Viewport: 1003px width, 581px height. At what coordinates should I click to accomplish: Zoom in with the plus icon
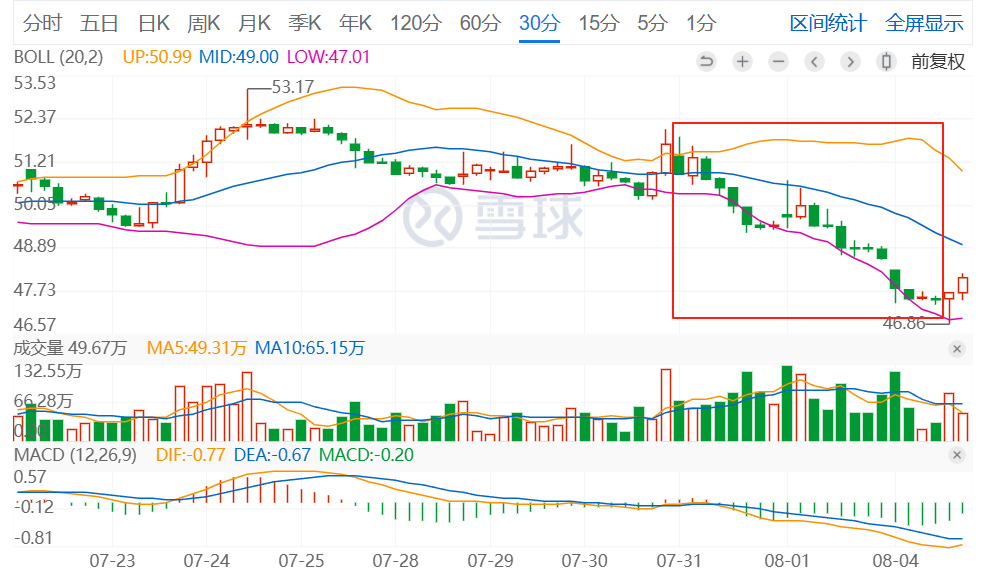(742, 61)
